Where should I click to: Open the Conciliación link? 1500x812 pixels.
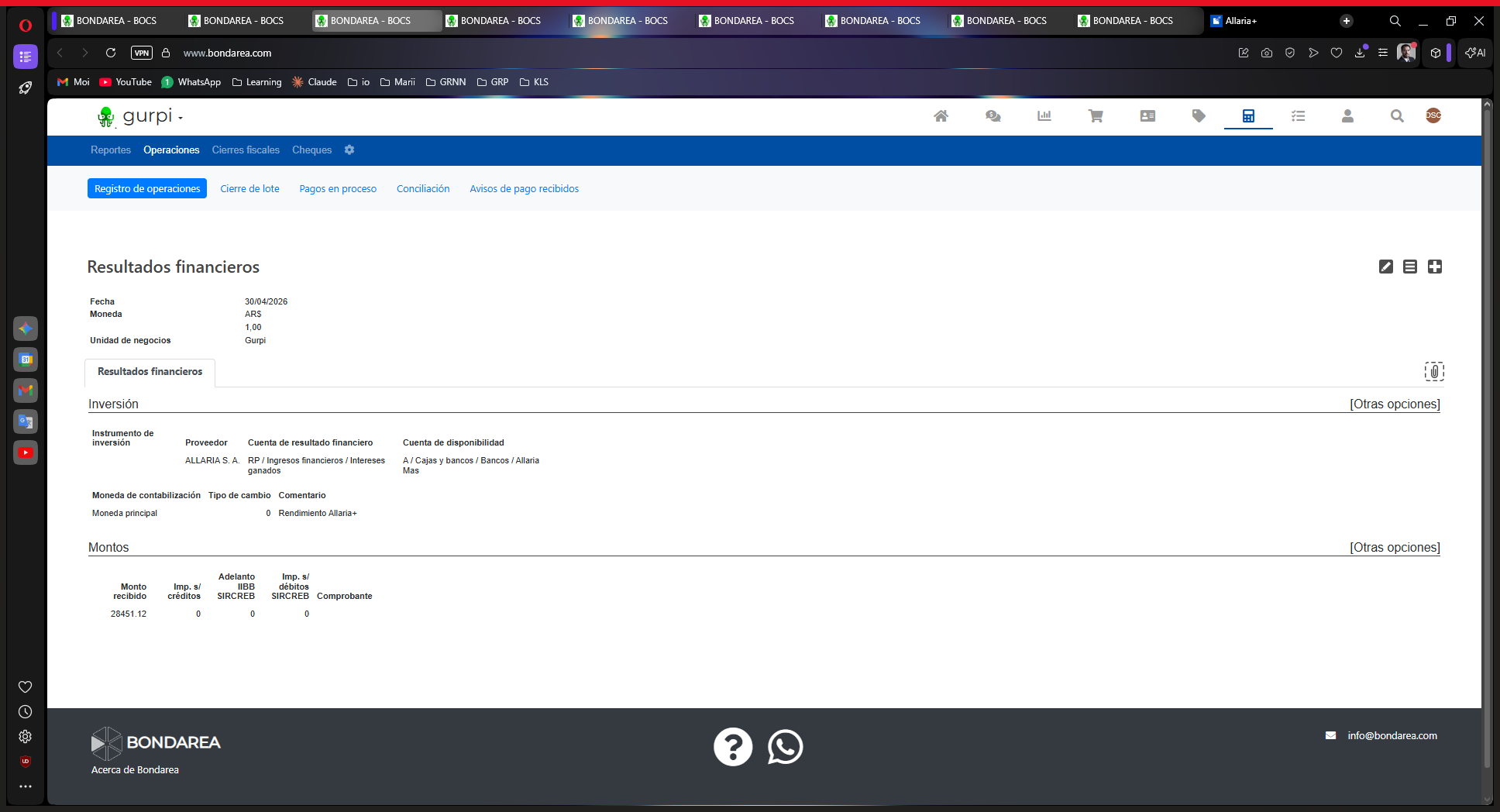[x=423, y=188]
